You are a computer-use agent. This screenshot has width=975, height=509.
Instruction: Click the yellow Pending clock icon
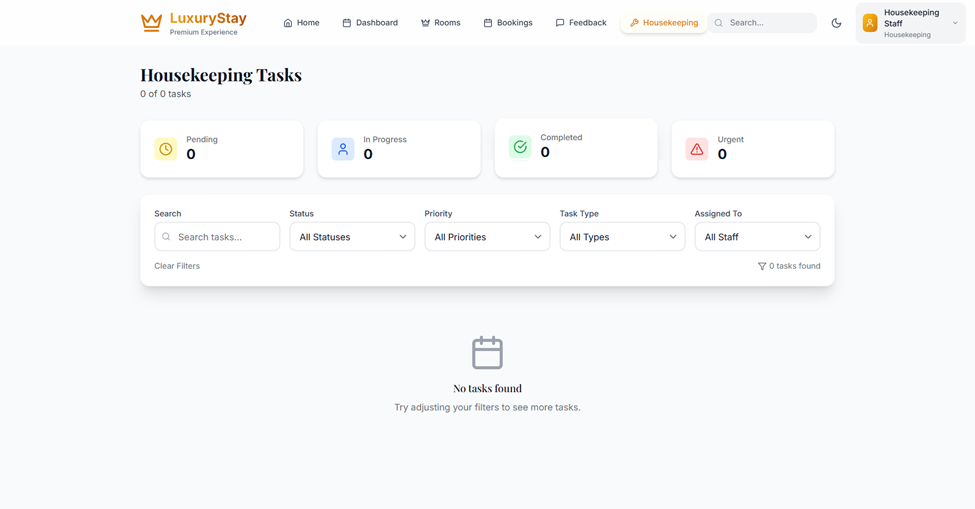pos(166,149)
